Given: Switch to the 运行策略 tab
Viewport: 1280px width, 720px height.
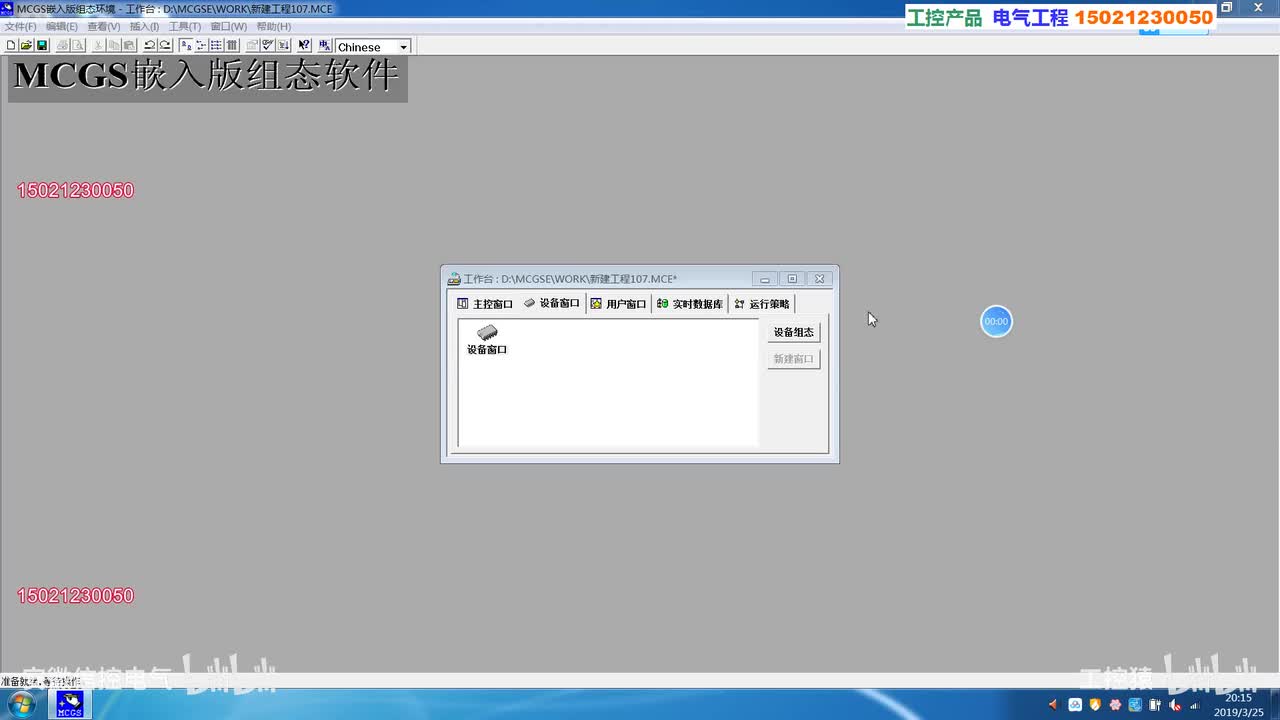Looking at the screenshot, I should [x=762, y=304].
